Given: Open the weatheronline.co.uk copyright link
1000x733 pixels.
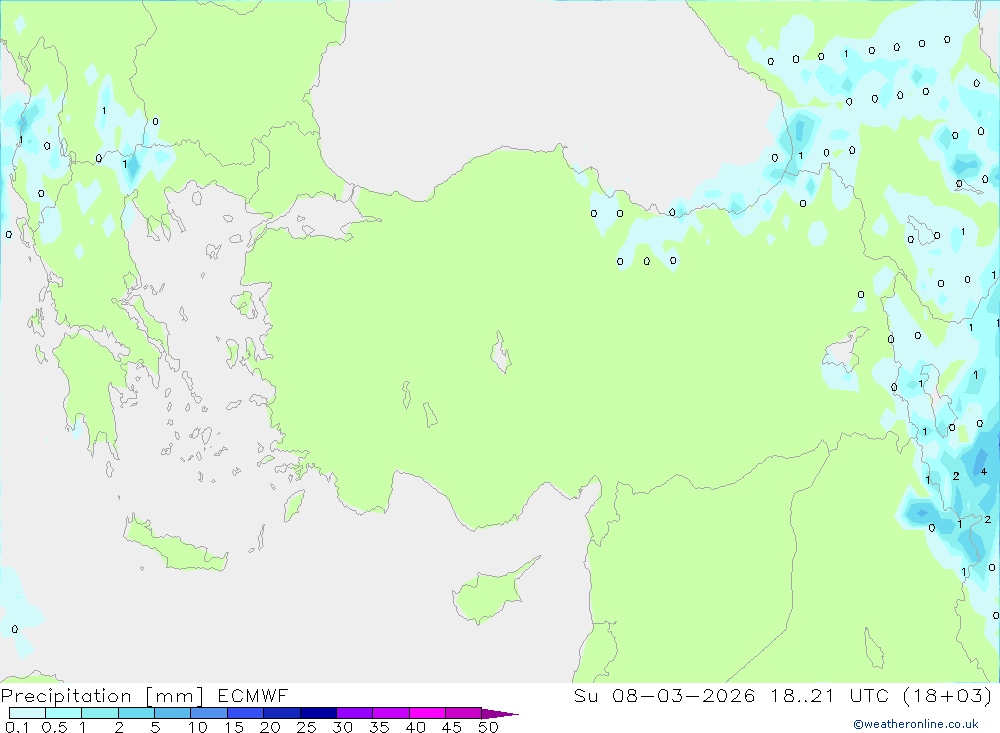Looking at the screenshot, I should [915, 724].
